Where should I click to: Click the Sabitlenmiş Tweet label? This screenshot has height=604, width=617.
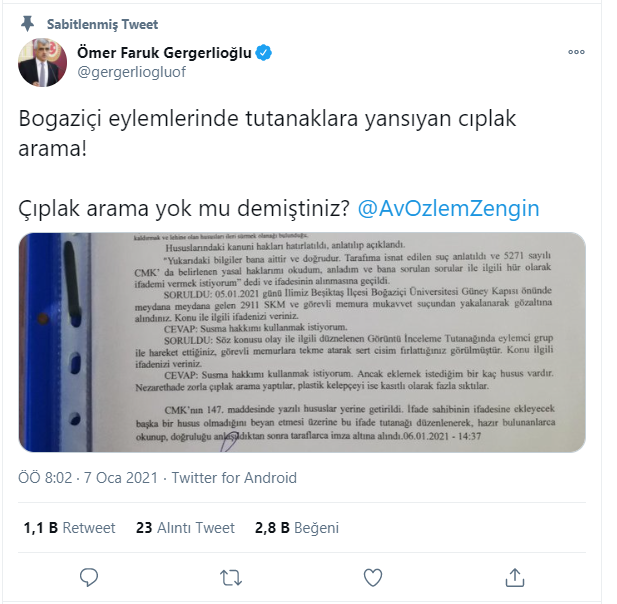102,24
